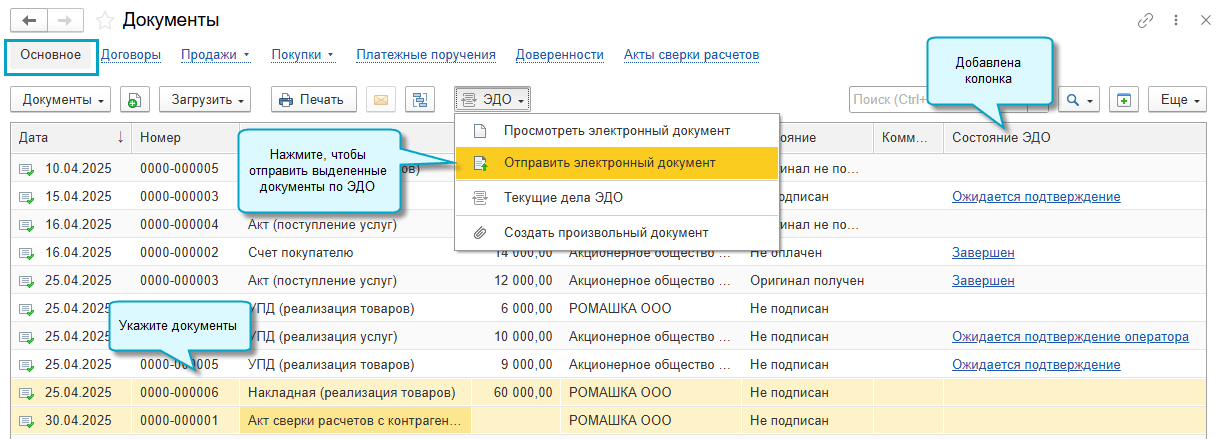
Task: Click the forward navigation arrow
Action: (x=64, y=21)
